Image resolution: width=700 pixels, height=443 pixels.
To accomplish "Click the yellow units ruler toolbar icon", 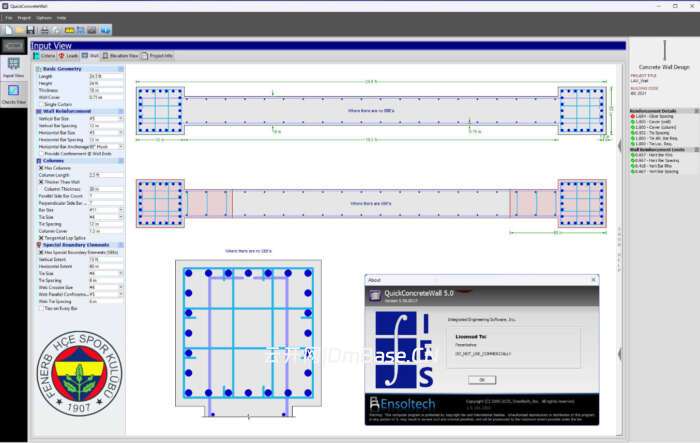I will coord(69,30).
